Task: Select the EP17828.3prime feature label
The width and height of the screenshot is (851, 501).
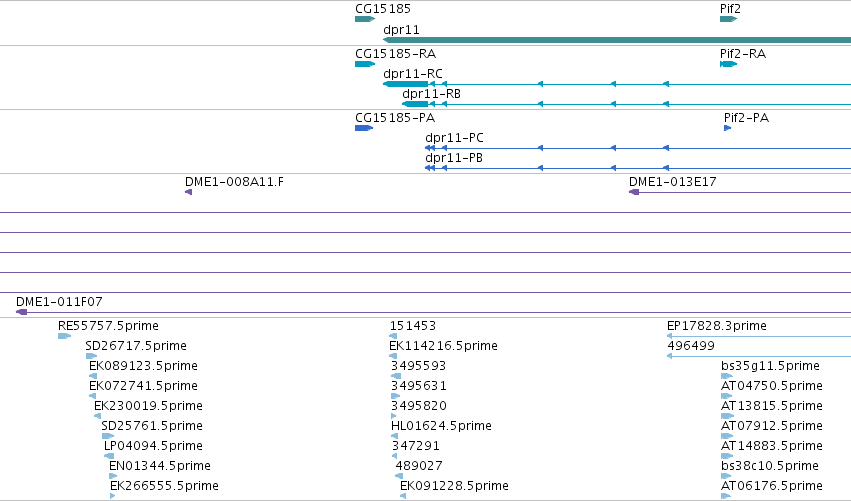Action: (716, 326)
